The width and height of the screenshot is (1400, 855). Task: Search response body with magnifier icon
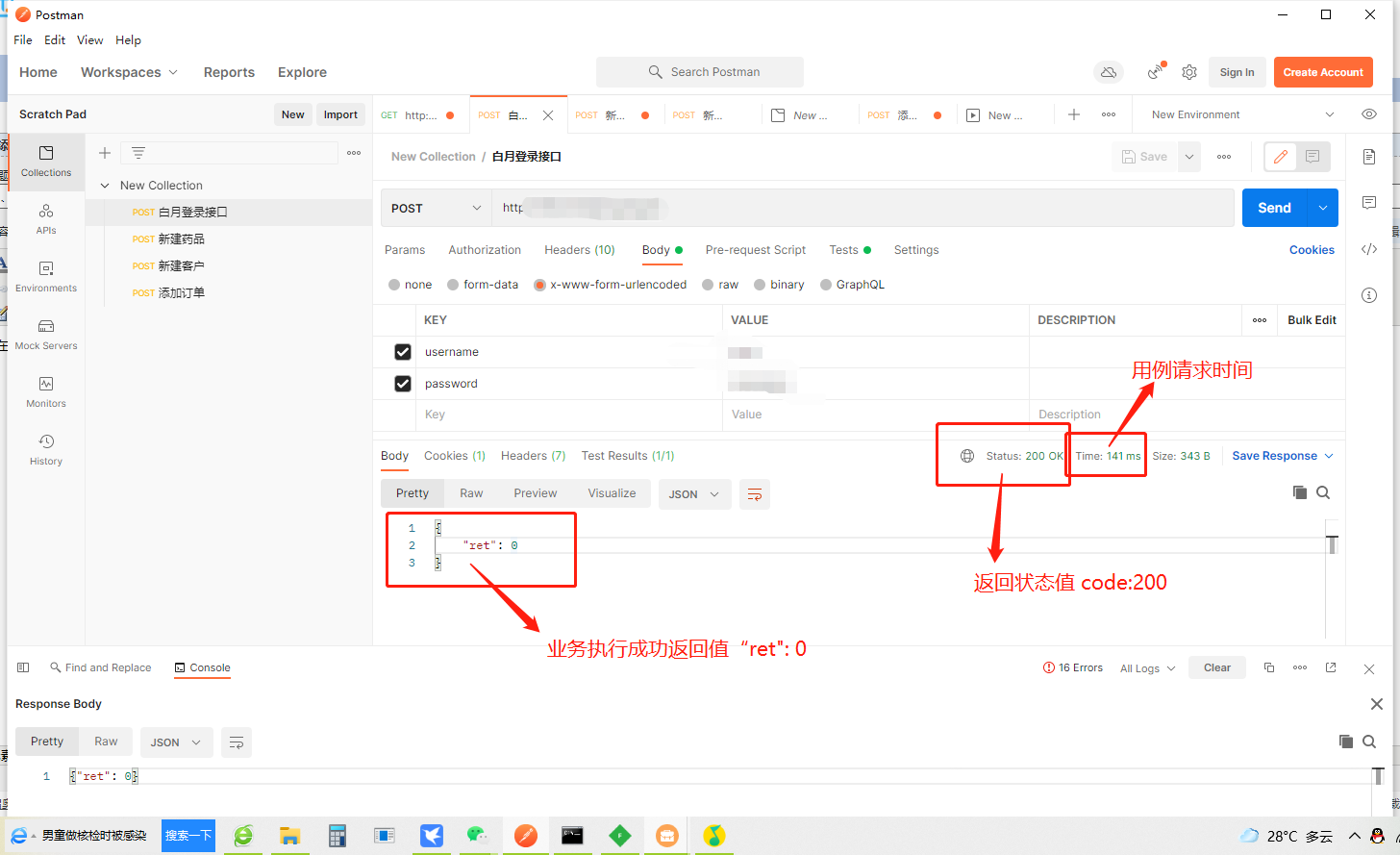(x=1323, y=492)
